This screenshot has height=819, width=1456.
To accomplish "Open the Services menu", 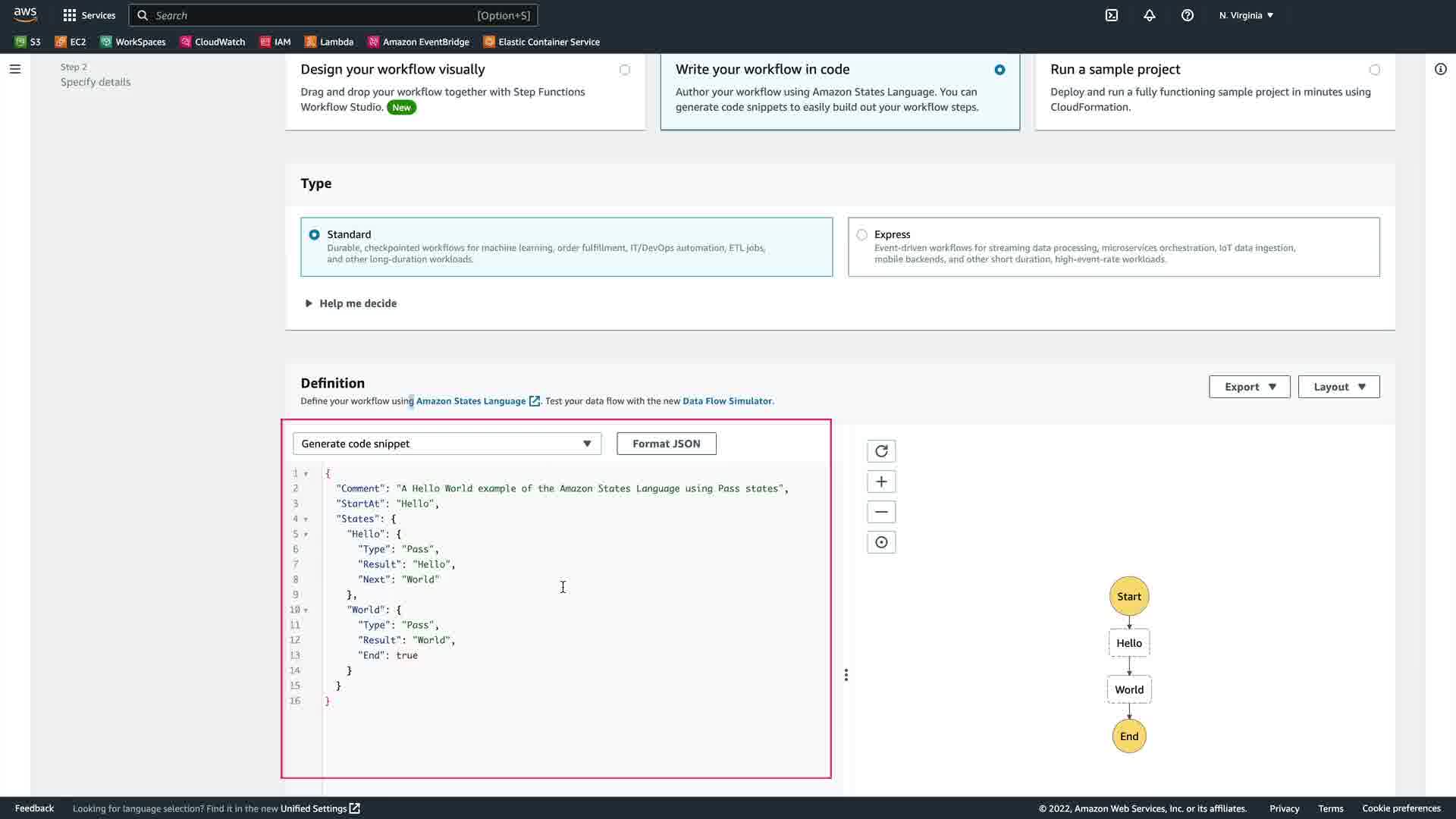I will (x=89, y=15).
